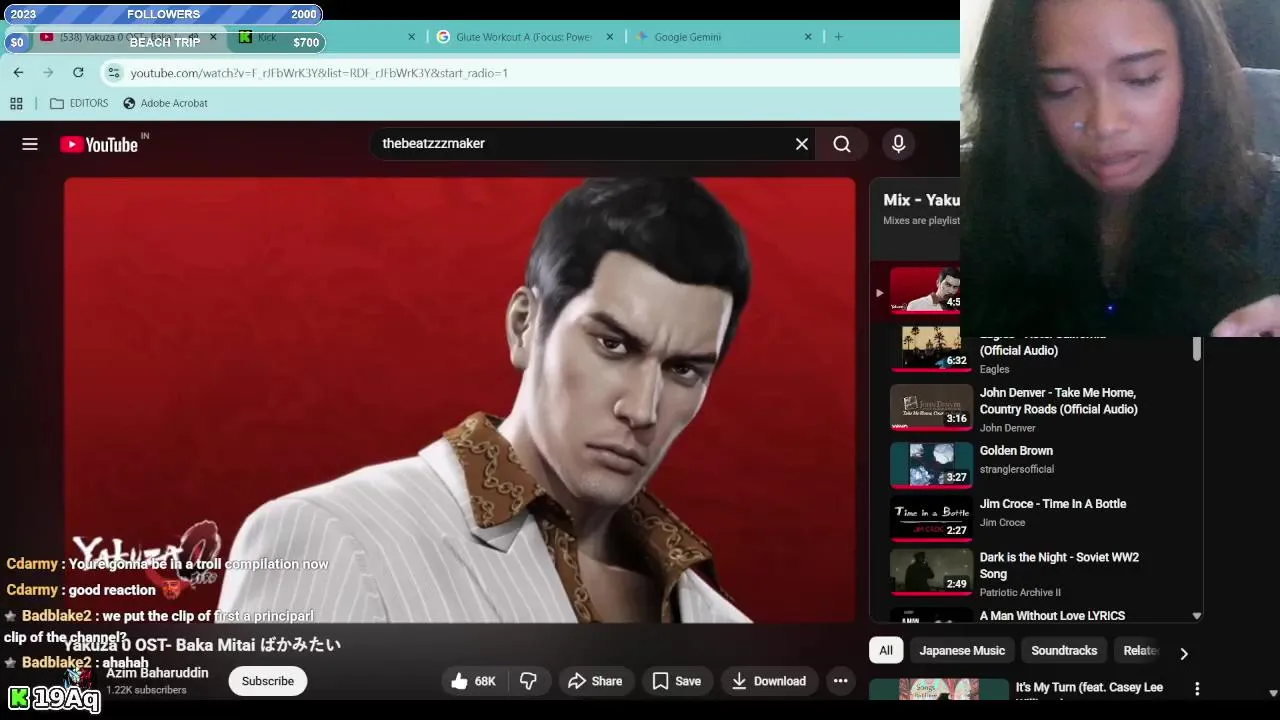Play Golden Brown video thumbnail
The image size is (1280, 720).
click(931, 465)
